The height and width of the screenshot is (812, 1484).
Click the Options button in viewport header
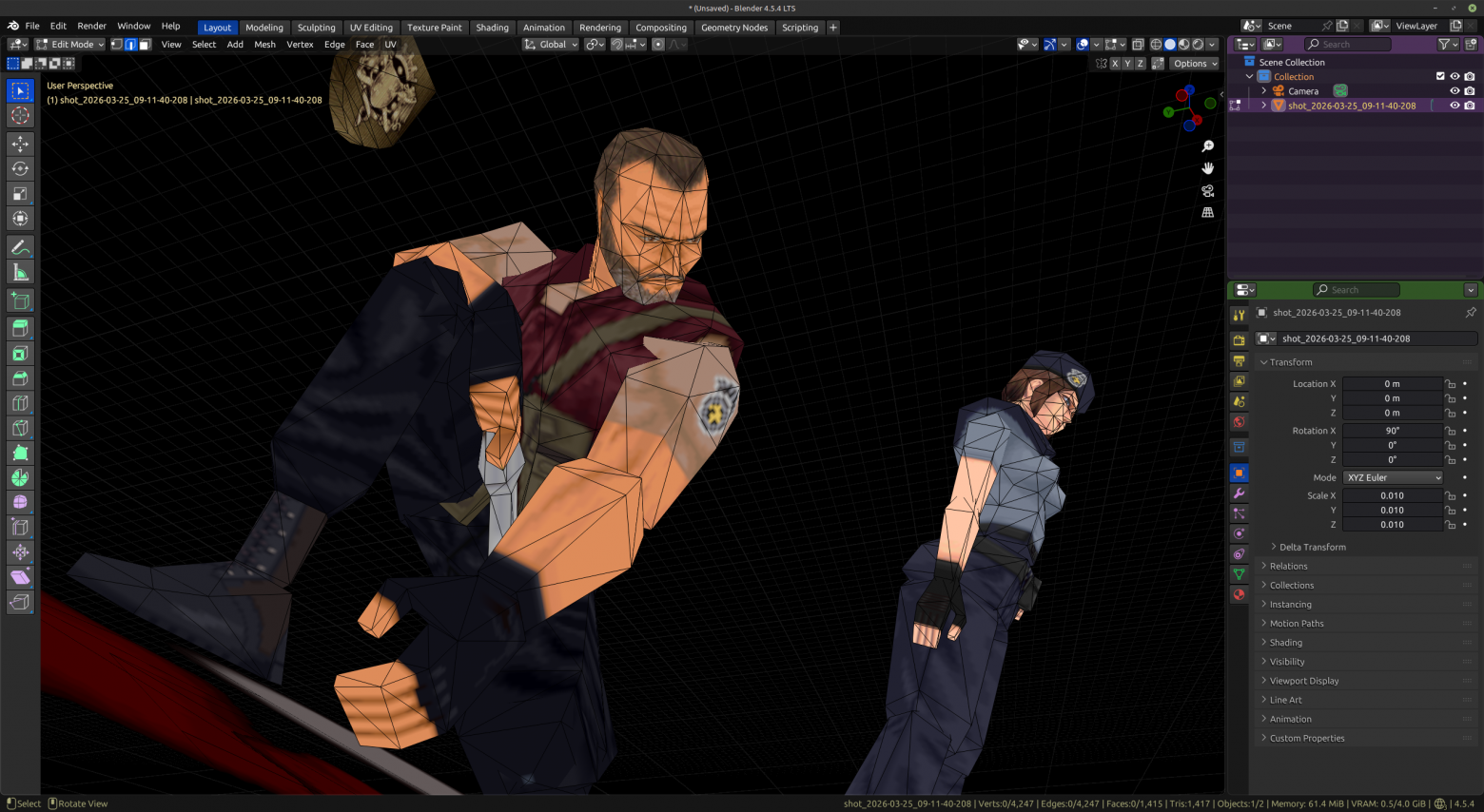[x=1194, y=64]
